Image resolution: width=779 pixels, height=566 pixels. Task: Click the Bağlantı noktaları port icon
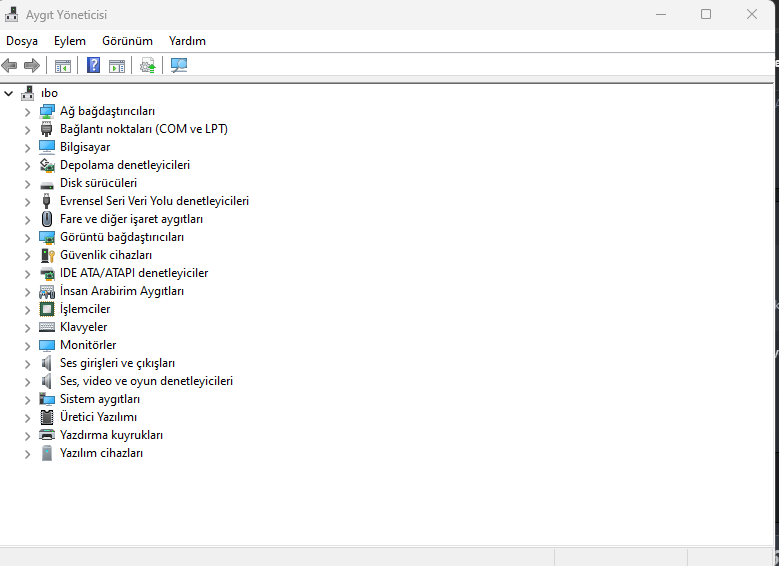[47, 129]
